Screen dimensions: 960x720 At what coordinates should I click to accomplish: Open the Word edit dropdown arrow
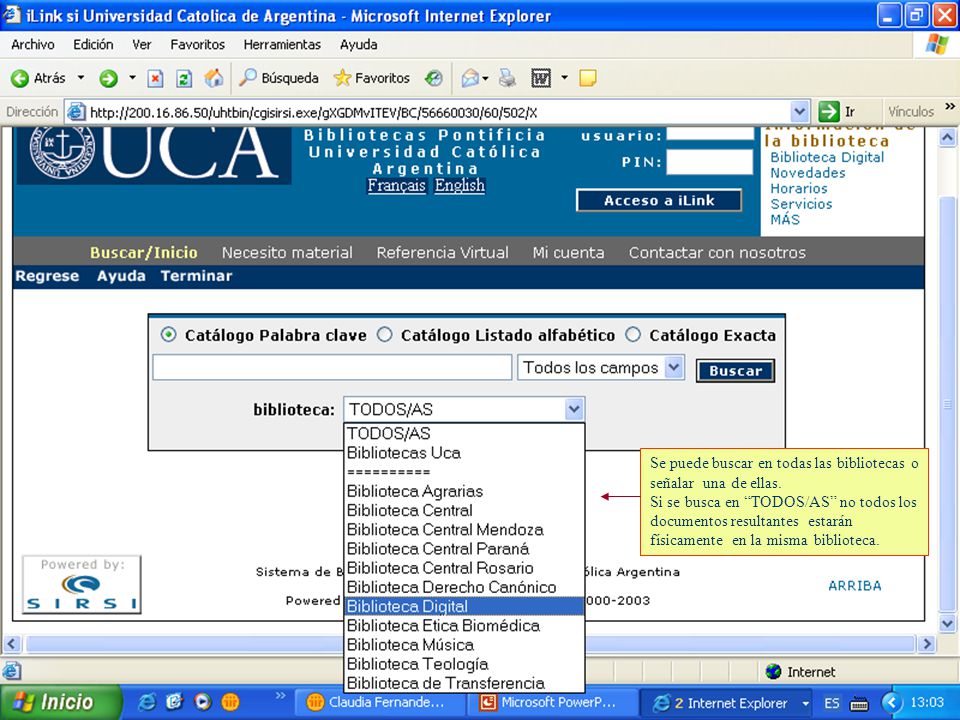coord(564,78)
